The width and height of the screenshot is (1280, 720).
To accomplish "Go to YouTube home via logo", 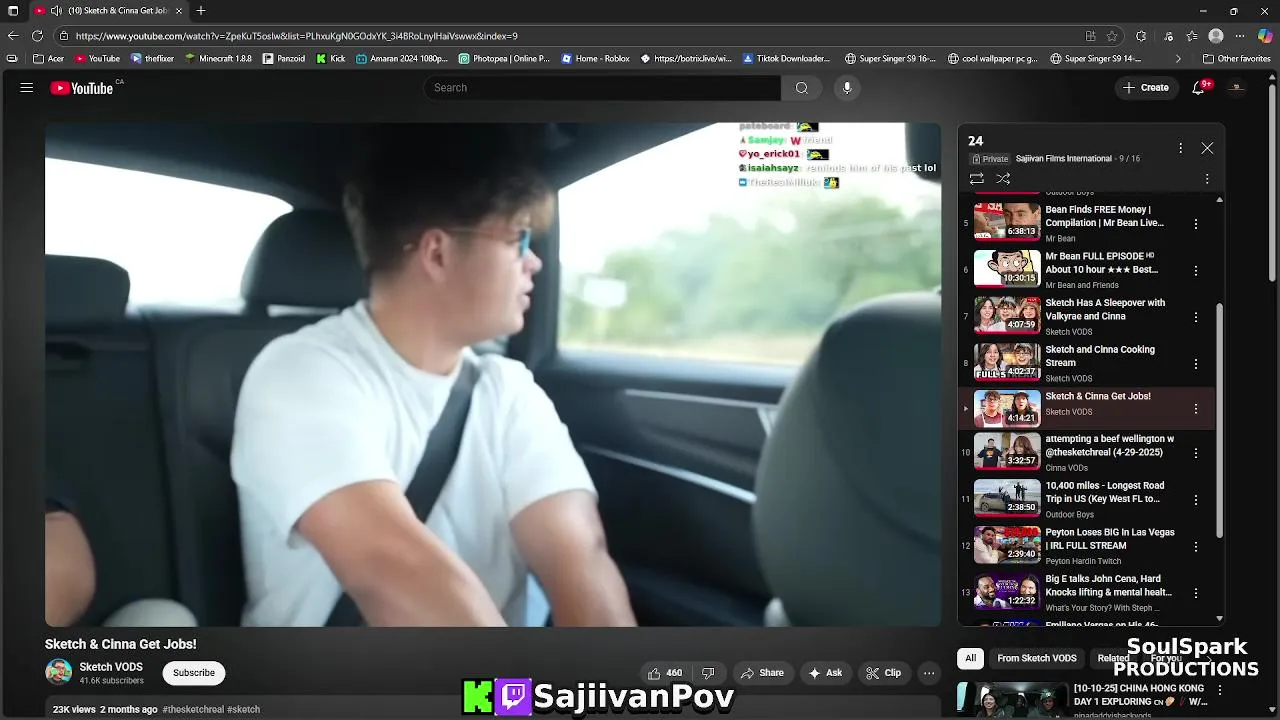I will click(82, 88).
